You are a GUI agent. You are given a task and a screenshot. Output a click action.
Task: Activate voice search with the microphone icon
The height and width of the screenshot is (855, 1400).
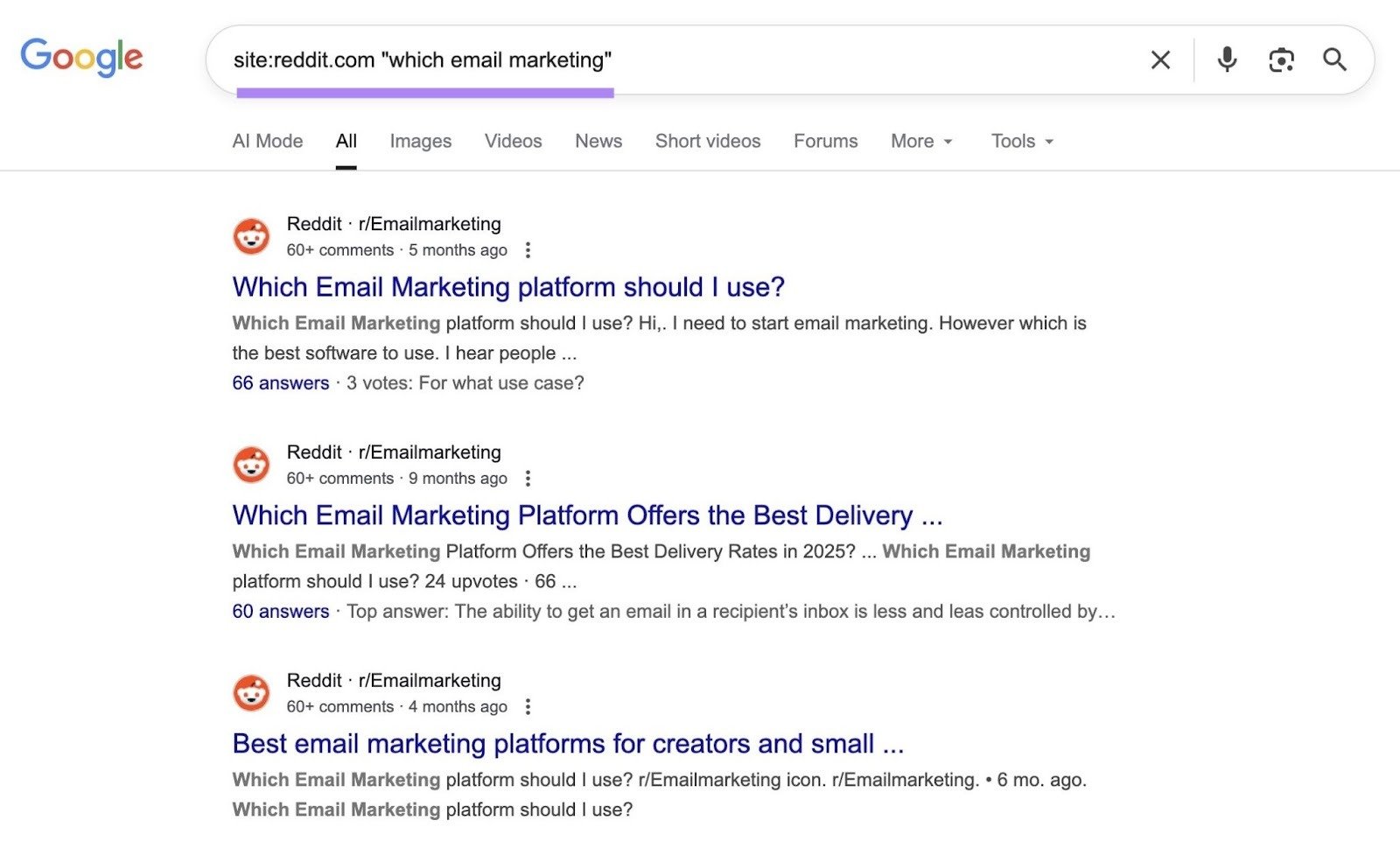tap(1226, 60)
